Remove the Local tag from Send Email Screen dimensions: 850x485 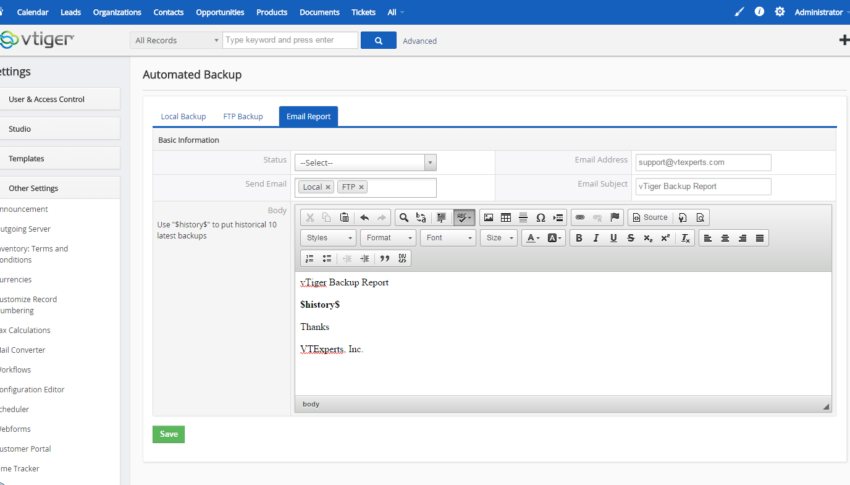[x=328, y=187]
